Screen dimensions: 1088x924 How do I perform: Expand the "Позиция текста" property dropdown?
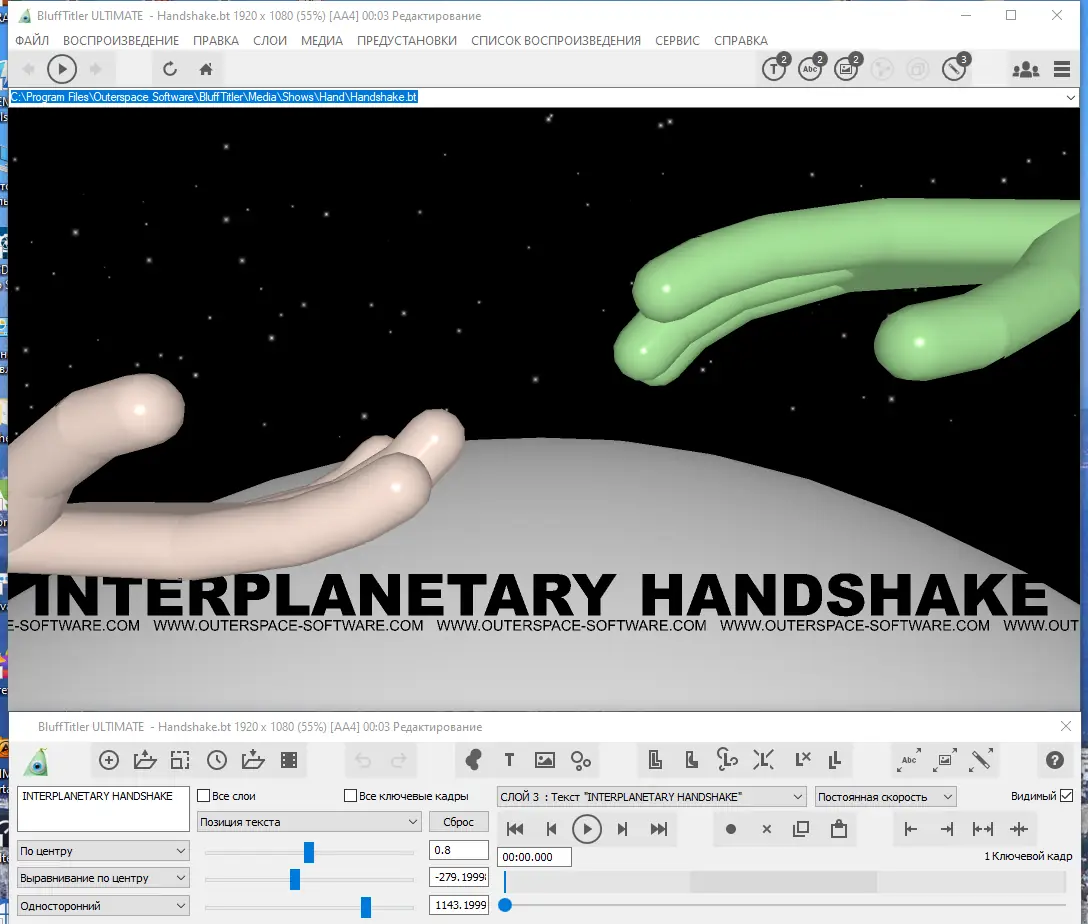click(x=309, y=822)
